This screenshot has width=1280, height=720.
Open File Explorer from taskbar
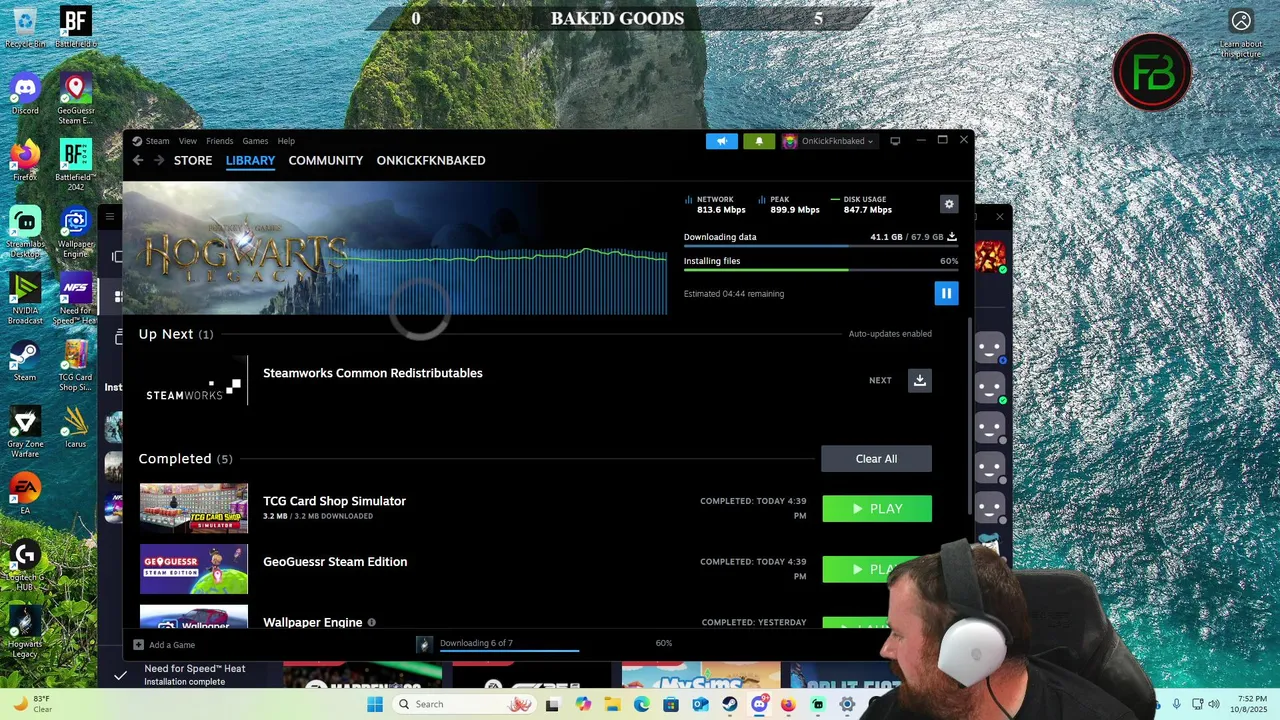(x=612, y=704)
